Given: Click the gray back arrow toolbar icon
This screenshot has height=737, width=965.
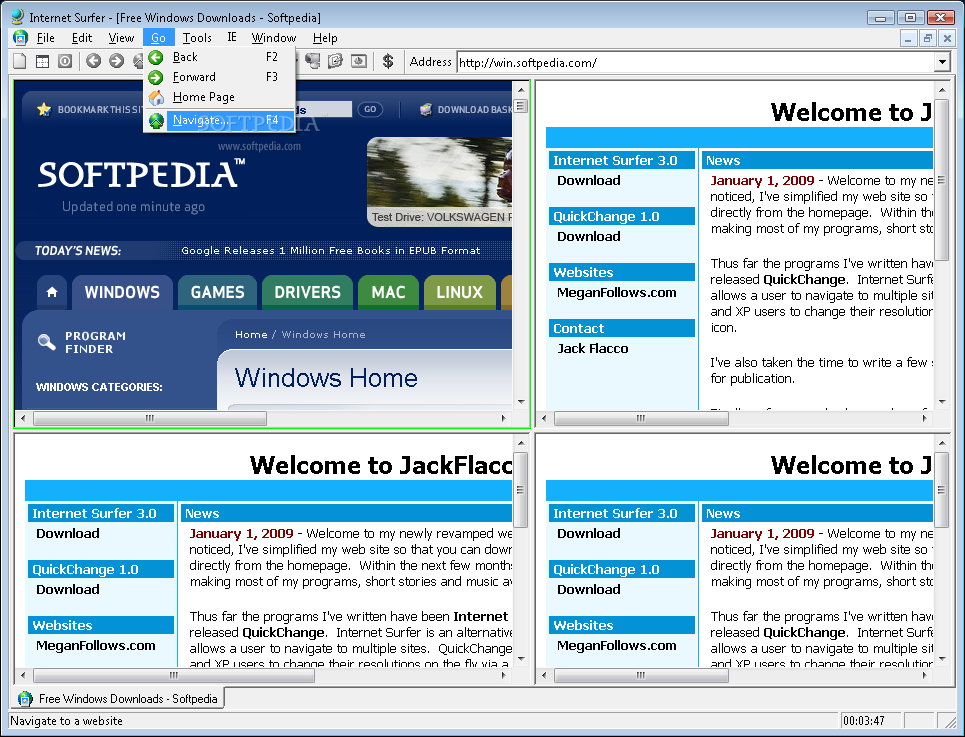Looking at the screenshot, I should 93,61.
